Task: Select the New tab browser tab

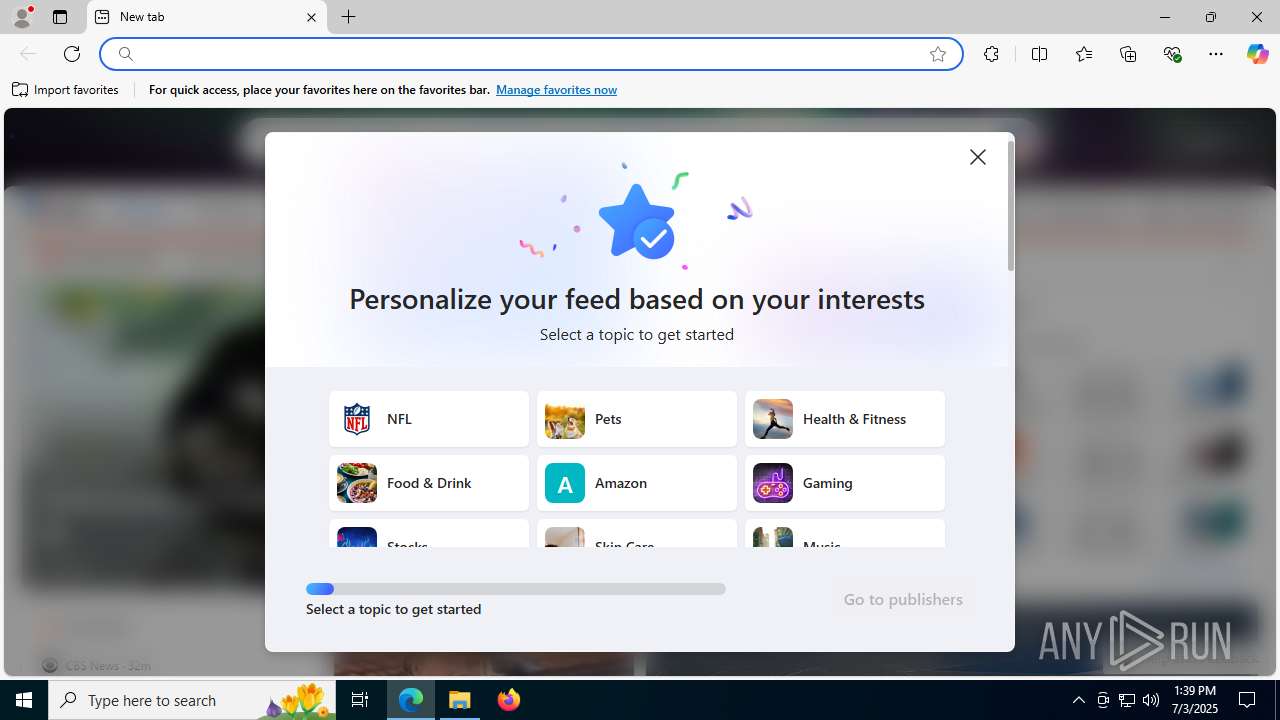Action: 207,17
